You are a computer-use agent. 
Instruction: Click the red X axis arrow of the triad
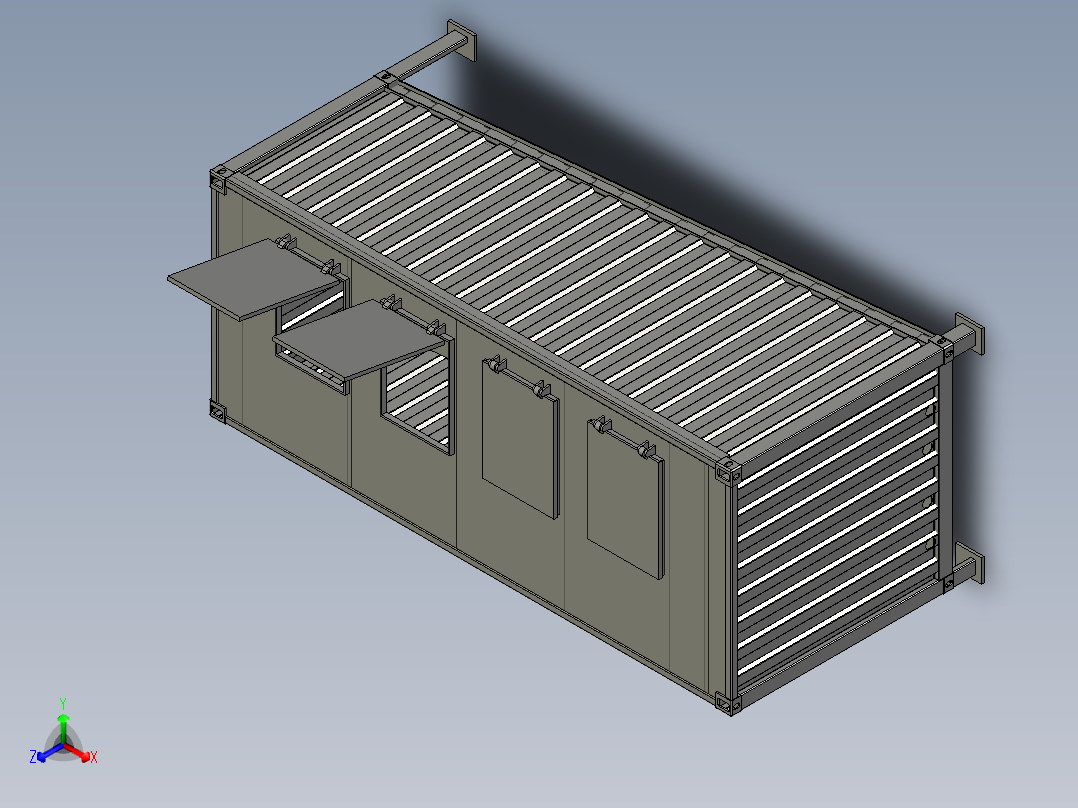pos(78,752)
